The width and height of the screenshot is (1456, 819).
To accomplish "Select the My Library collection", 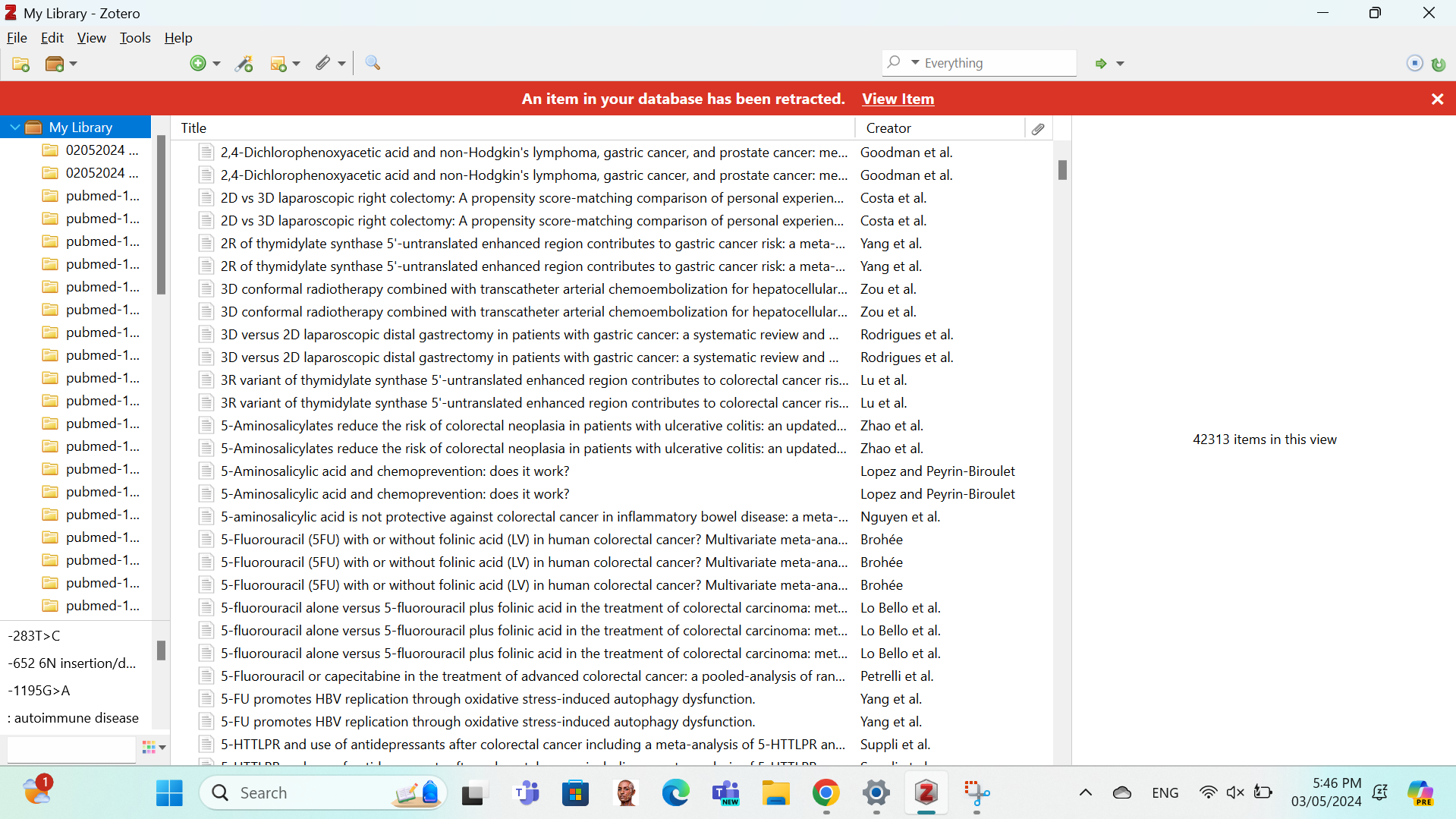I will [x=75, y=128].
